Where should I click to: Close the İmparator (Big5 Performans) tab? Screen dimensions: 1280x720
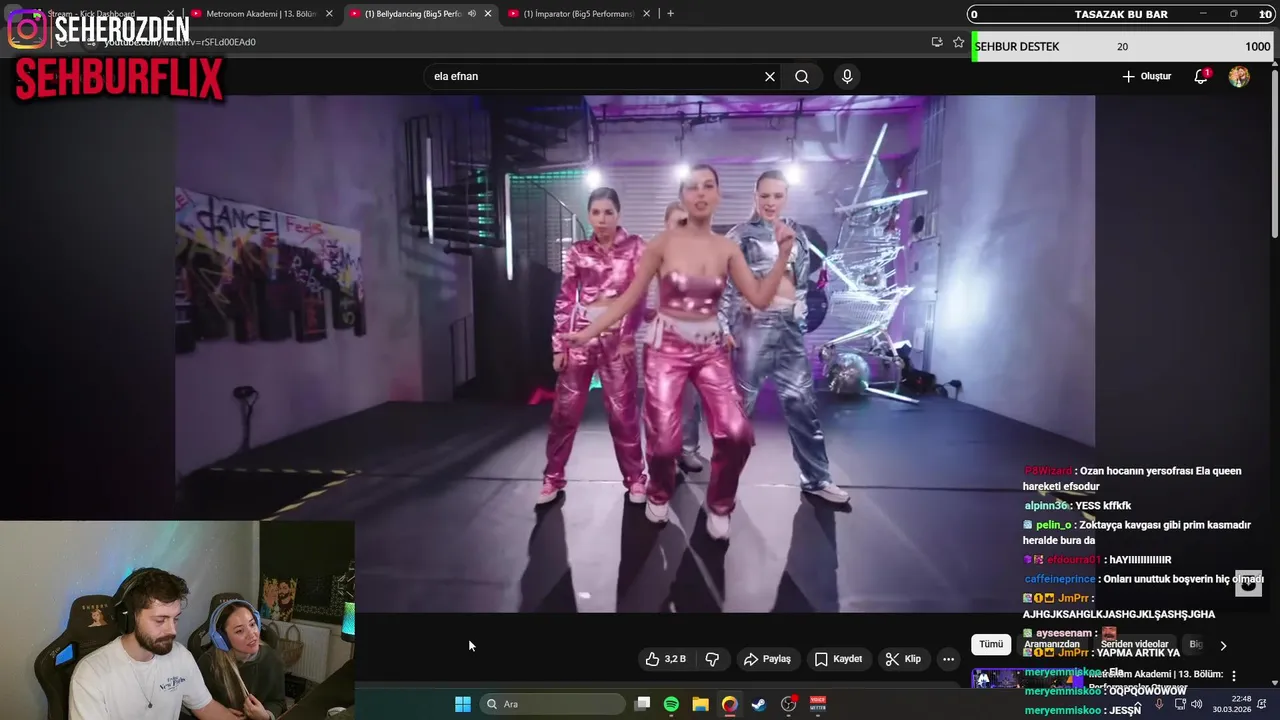tap(646, 14)
